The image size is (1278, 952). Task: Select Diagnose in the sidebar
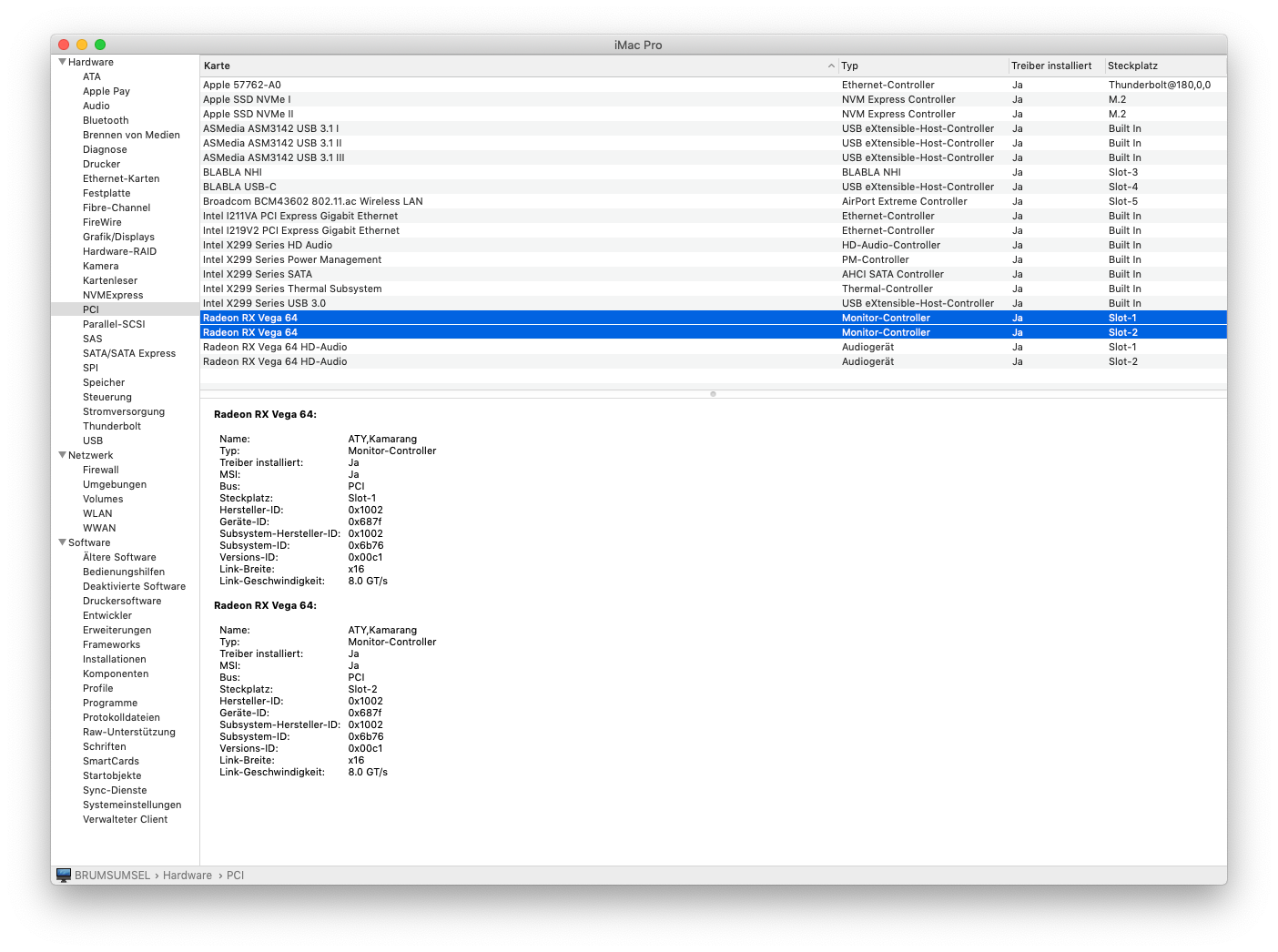click(x=105, y=149)
